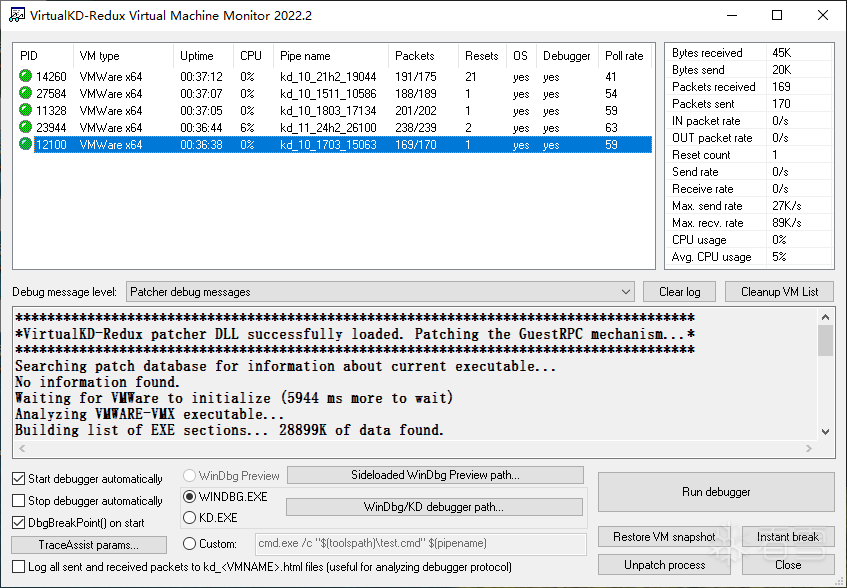
Task: Maximize the VirtualKD-Redux window
Action: (x=777, y=15)
